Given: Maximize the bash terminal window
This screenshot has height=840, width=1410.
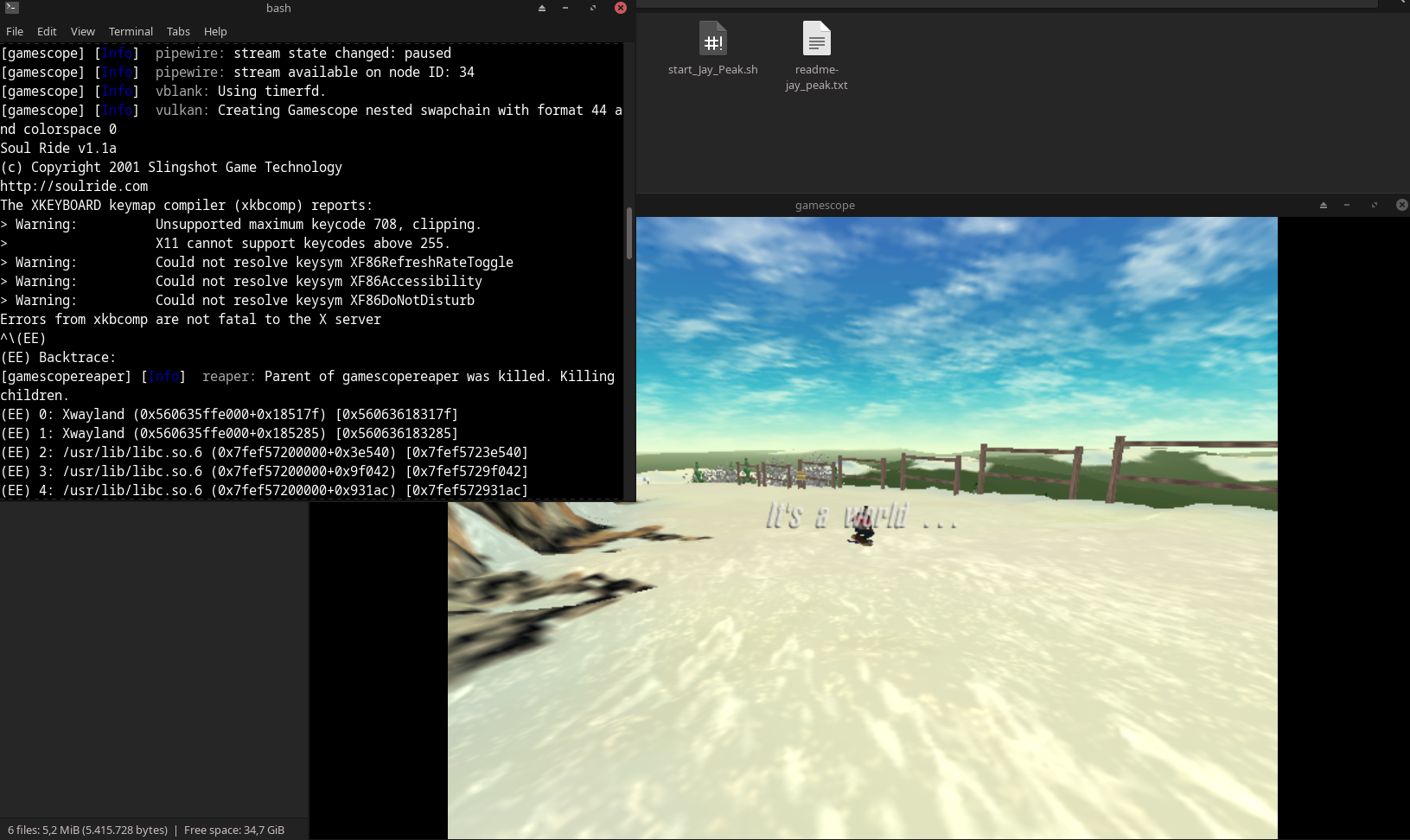Looking at the screenshot, I should [593, 8].
